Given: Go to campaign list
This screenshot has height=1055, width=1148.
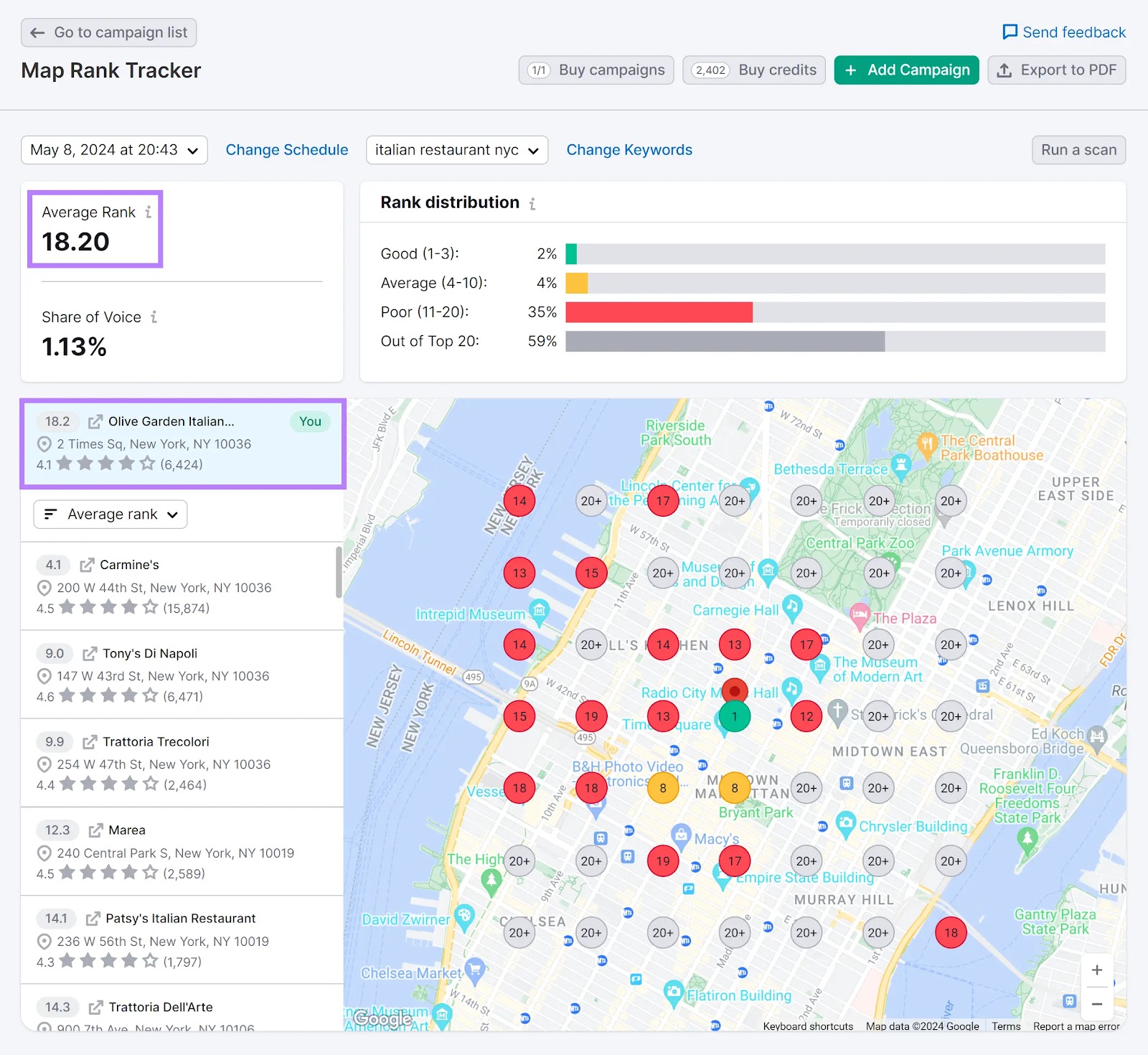Looking at the screenshot, I should coord(109,32).
